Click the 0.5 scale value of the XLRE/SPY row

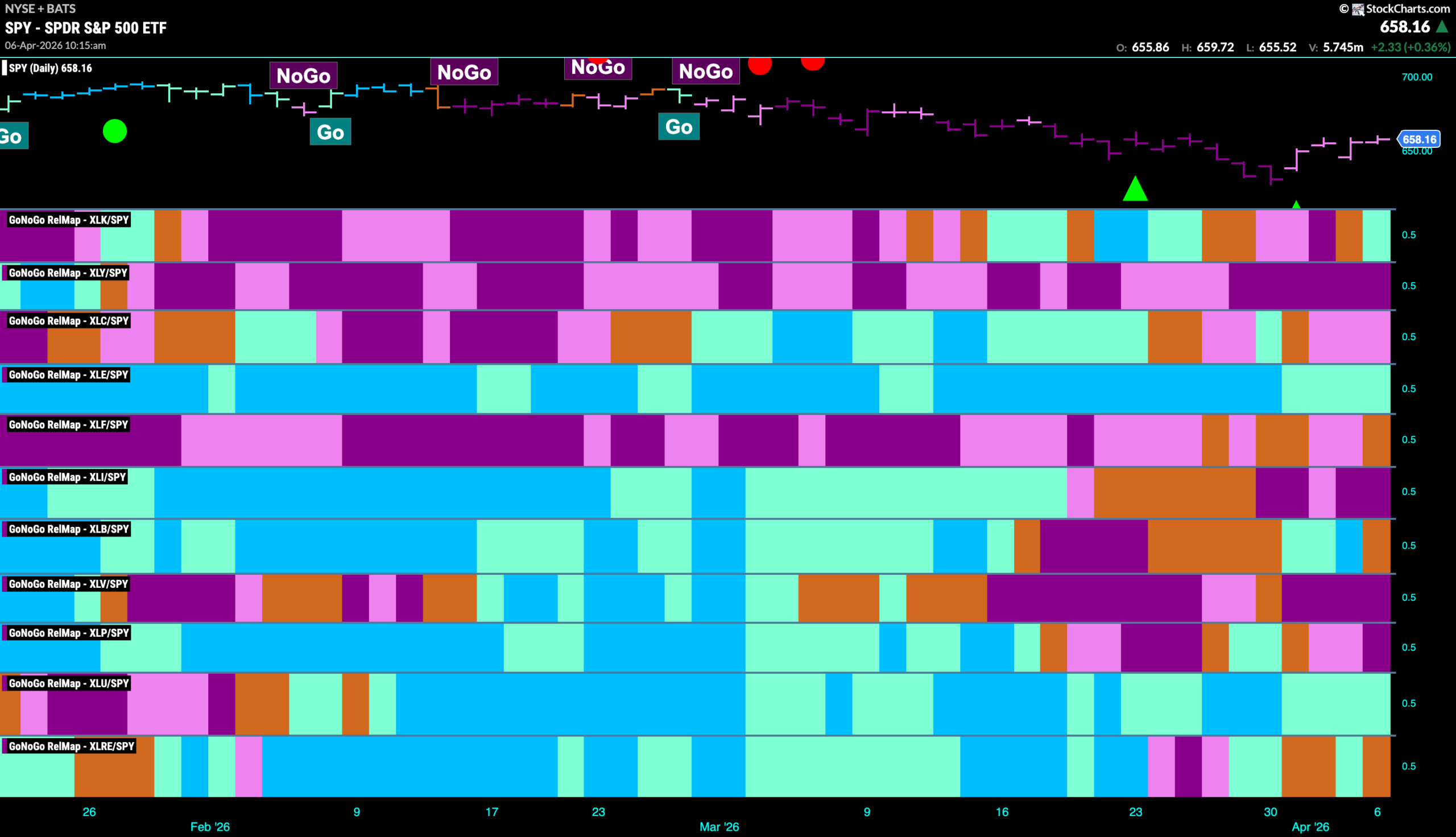click(1409, 766)
